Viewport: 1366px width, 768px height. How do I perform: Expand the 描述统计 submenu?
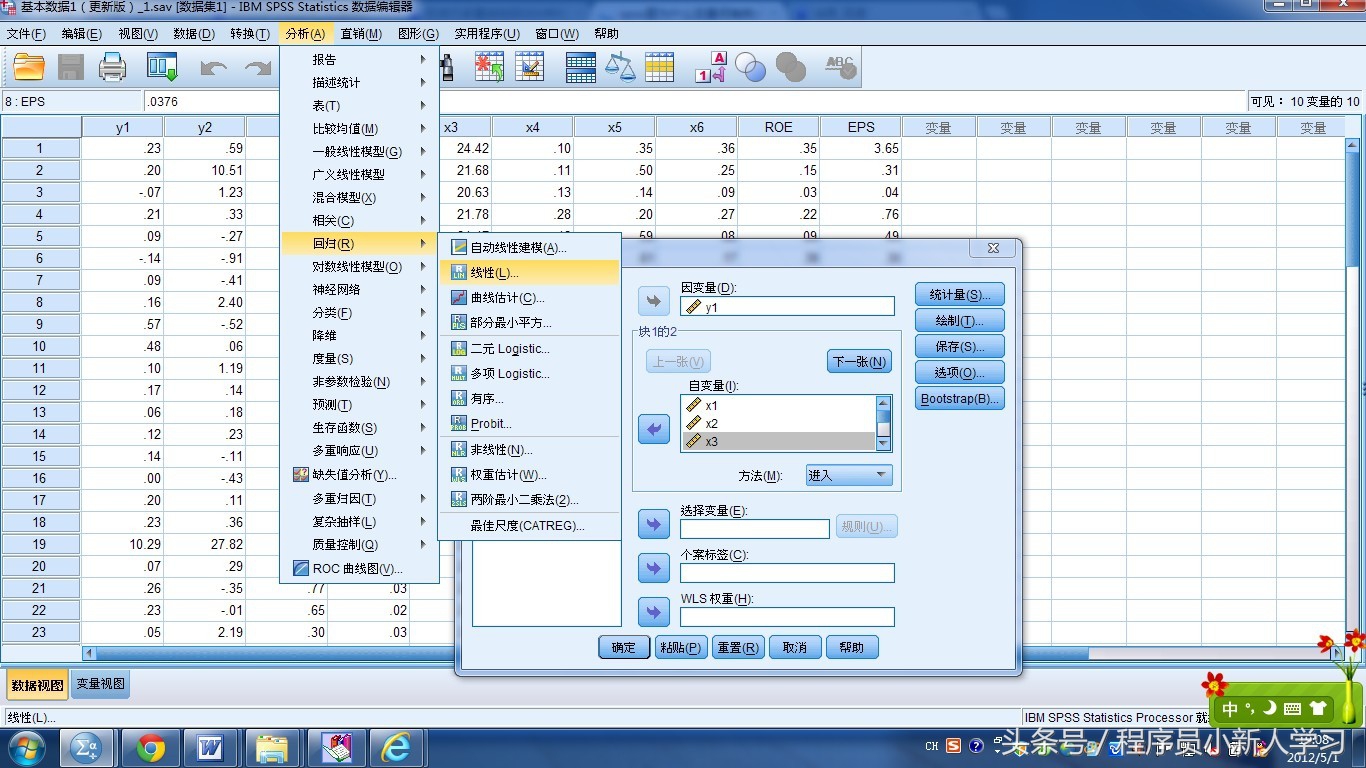(359, 82)
